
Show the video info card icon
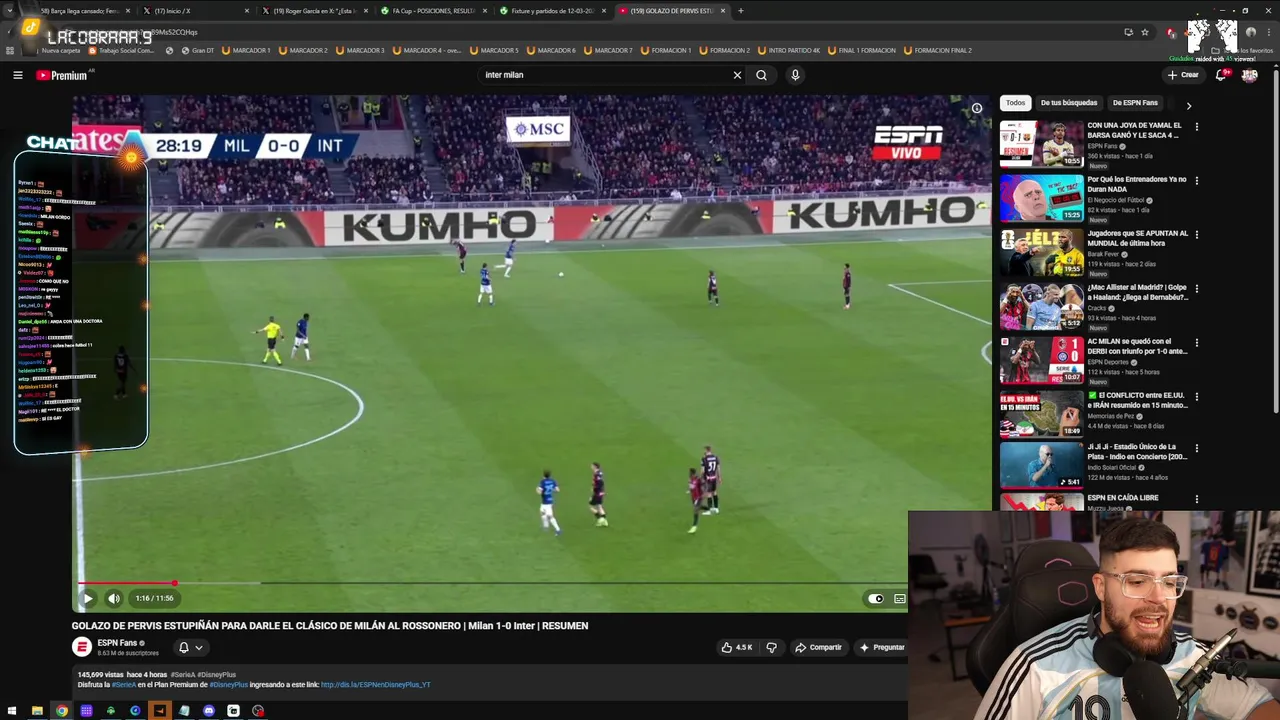coord(977,109)
